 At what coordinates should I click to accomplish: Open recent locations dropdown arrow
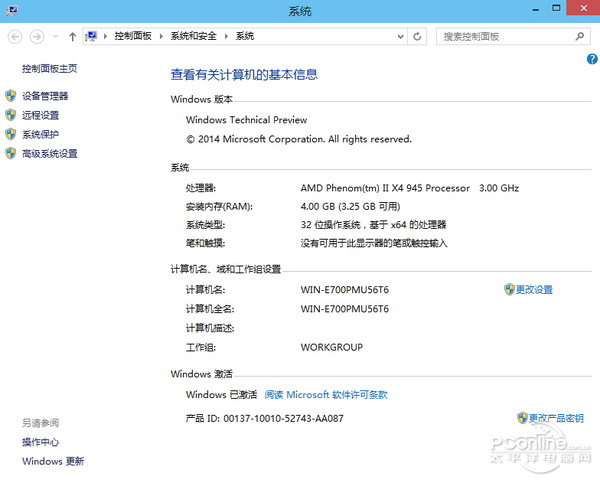click(x=55, y=37)
